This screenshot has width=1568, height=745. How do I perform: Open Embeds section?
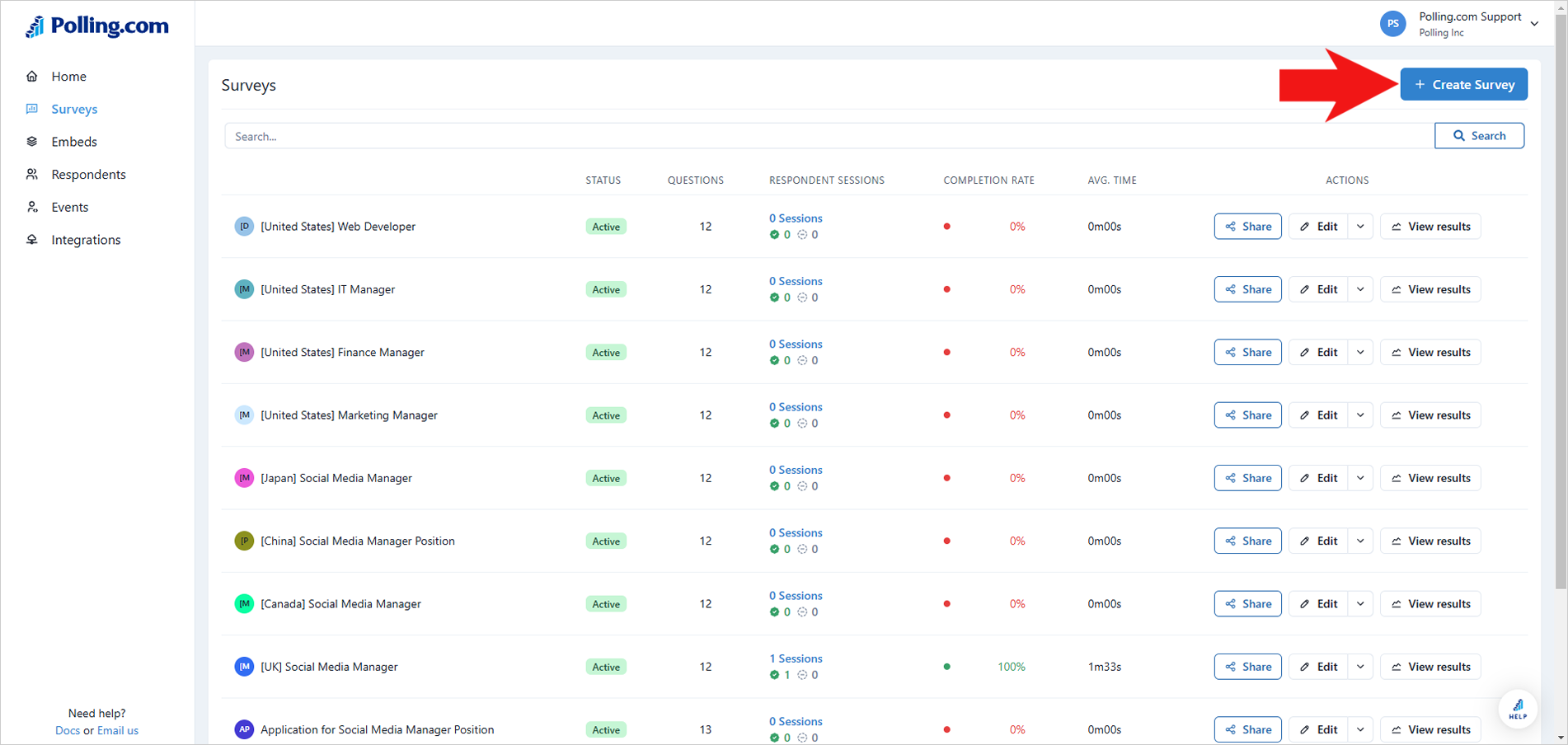pyautogui.click(x=74, y=142)
